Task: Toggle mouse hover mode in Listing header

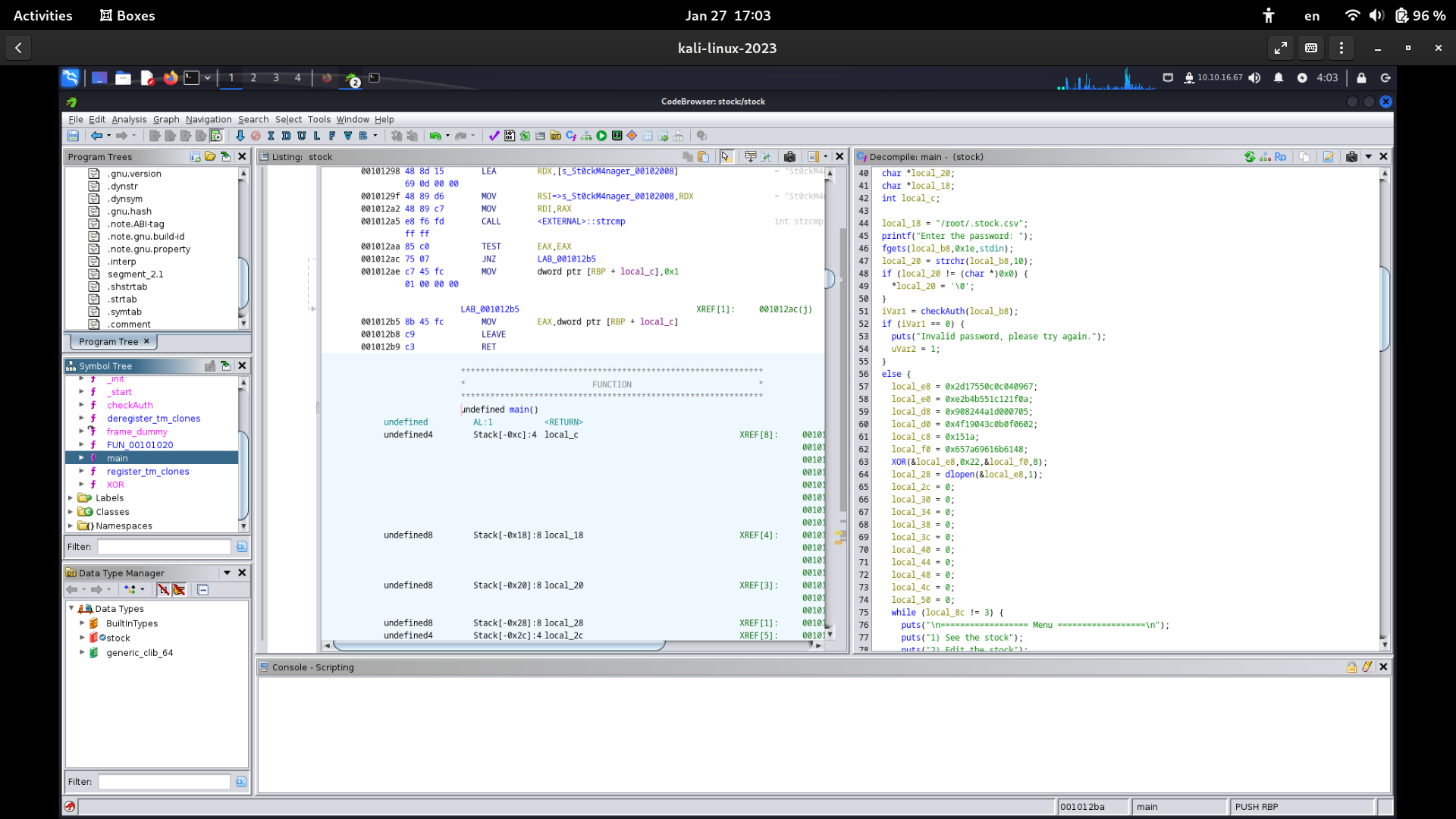Action: (726, 157)
